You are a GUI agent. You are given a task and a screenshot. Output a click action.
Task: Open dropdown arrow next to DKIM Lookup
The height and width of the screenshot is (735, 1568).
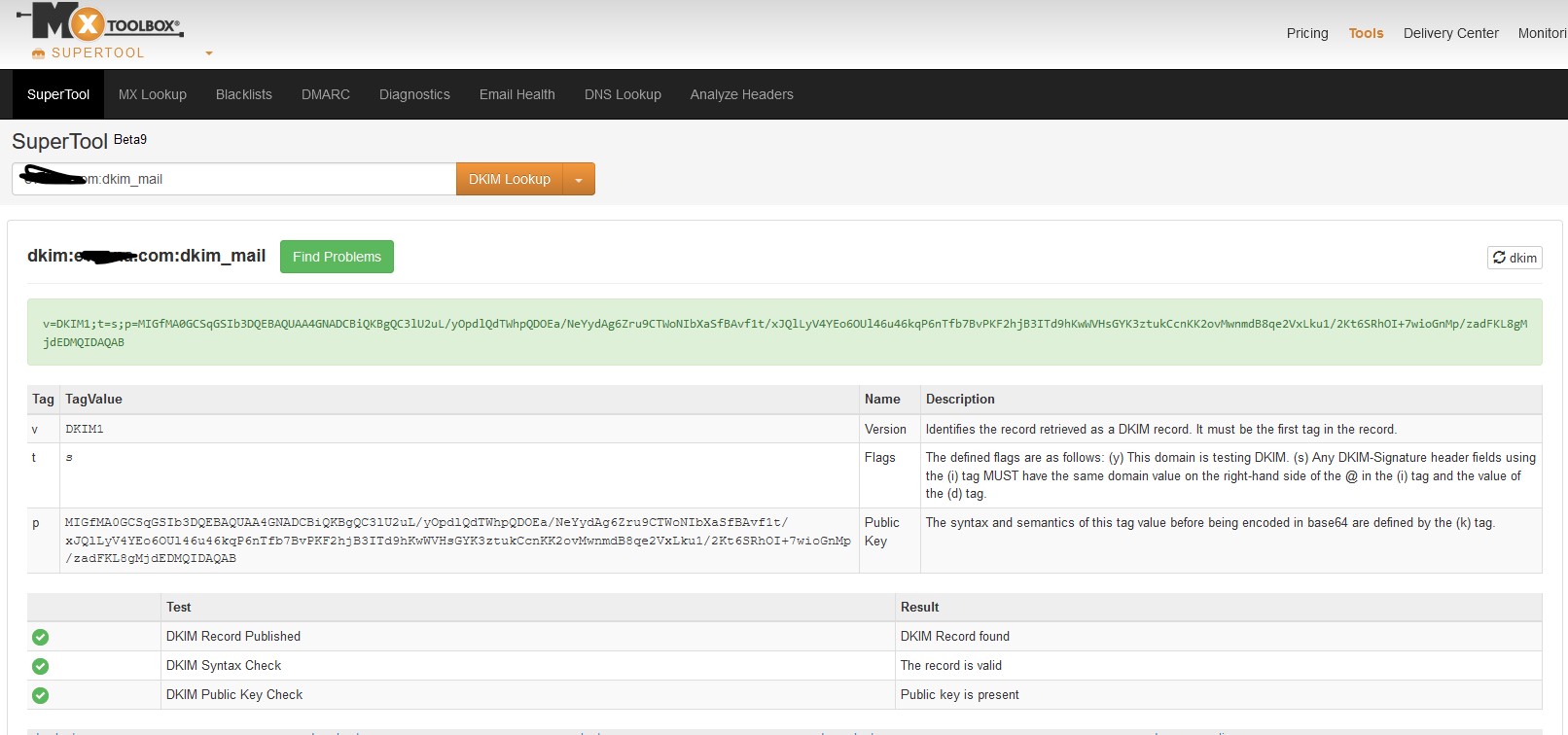pyautogui.click(x=579, y=180)
